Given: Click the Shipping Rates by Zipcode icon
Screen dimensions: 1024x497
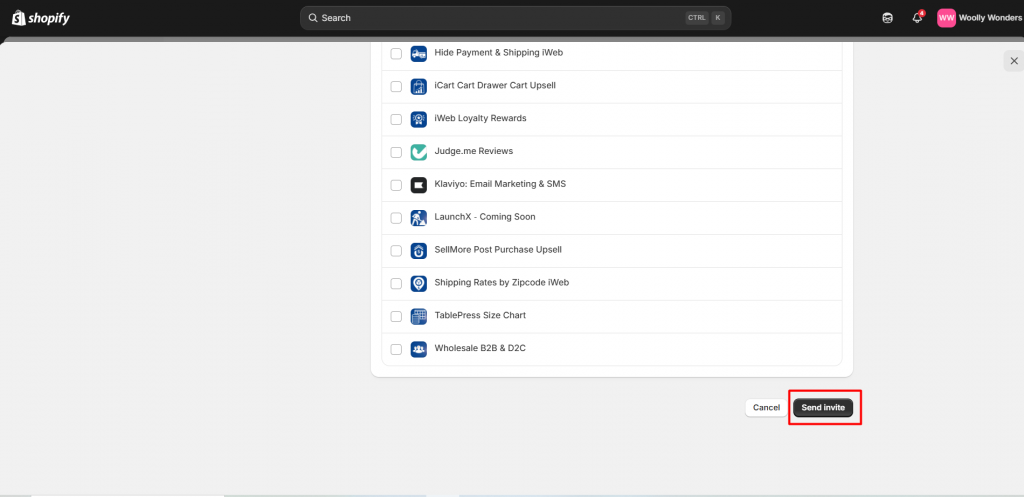Looking at the screenshot, I should (x=419, y=283).
